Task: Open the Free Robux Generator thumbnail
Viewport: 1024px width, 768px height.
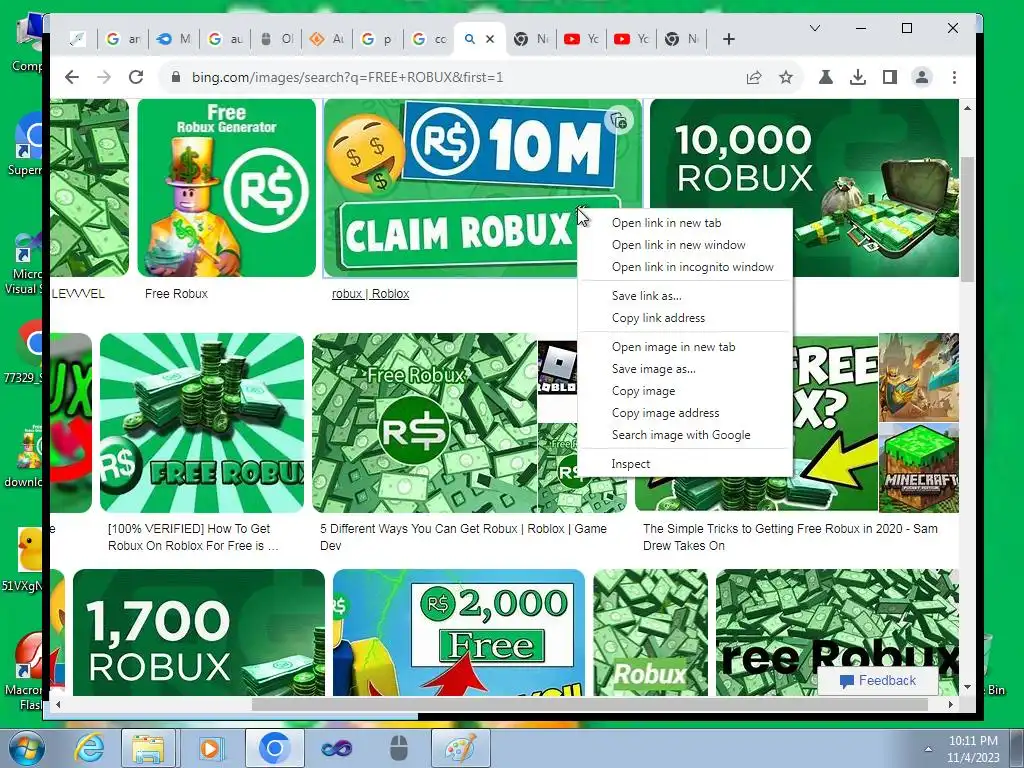Action: coord(227,187)
